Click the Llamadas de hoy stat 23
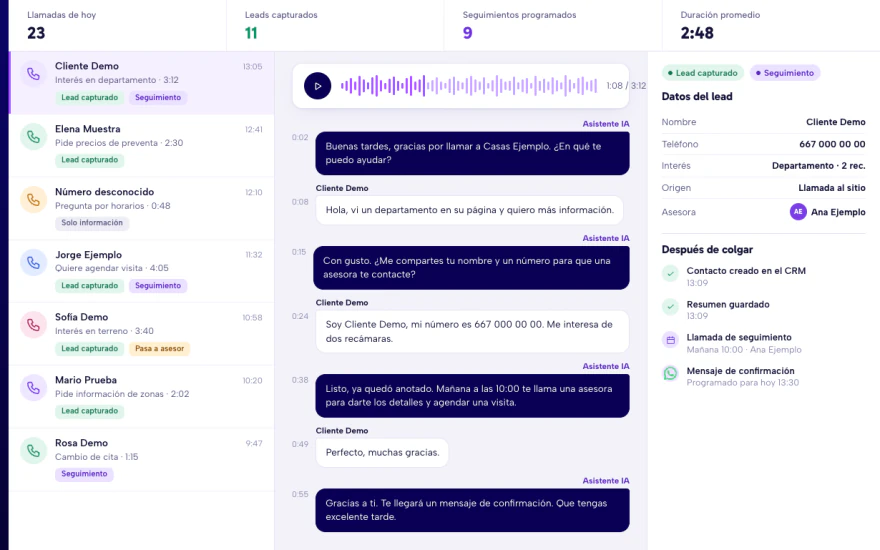Image resolution: width=880 pixels, height=550 pixels. tap(36, 33)
